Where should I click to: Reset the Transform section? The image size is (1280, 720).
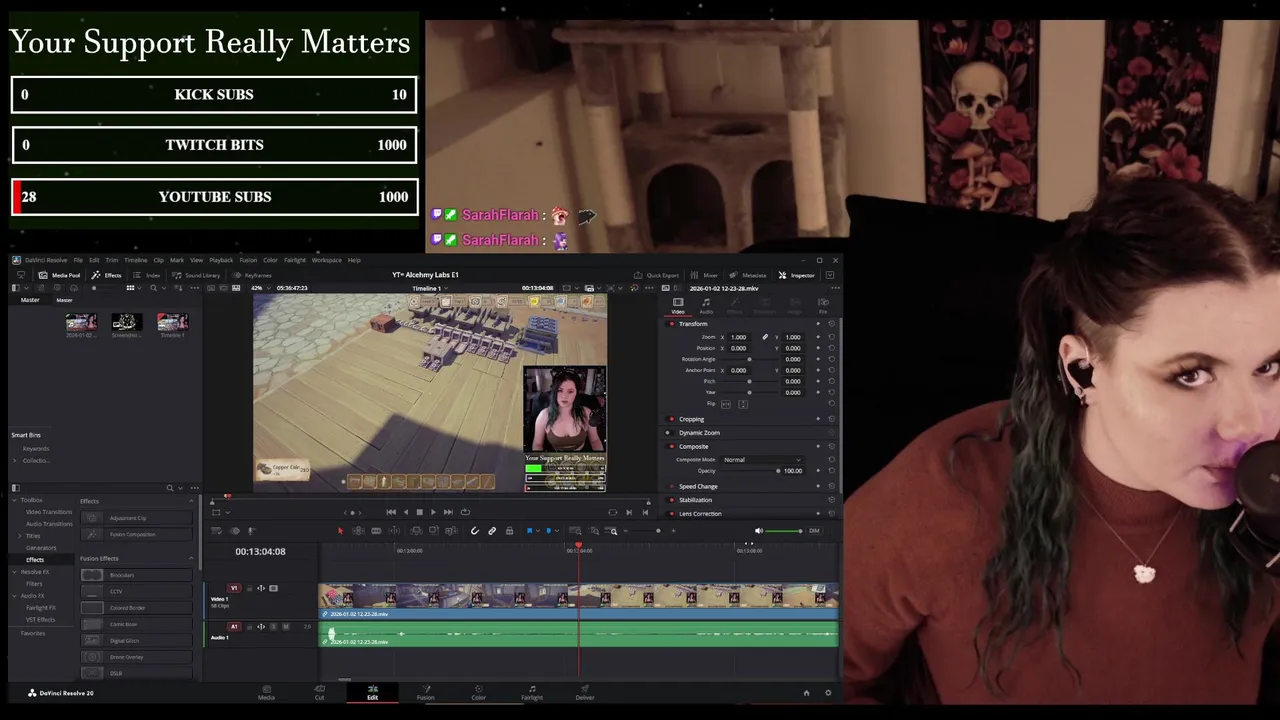click(831, 324)
